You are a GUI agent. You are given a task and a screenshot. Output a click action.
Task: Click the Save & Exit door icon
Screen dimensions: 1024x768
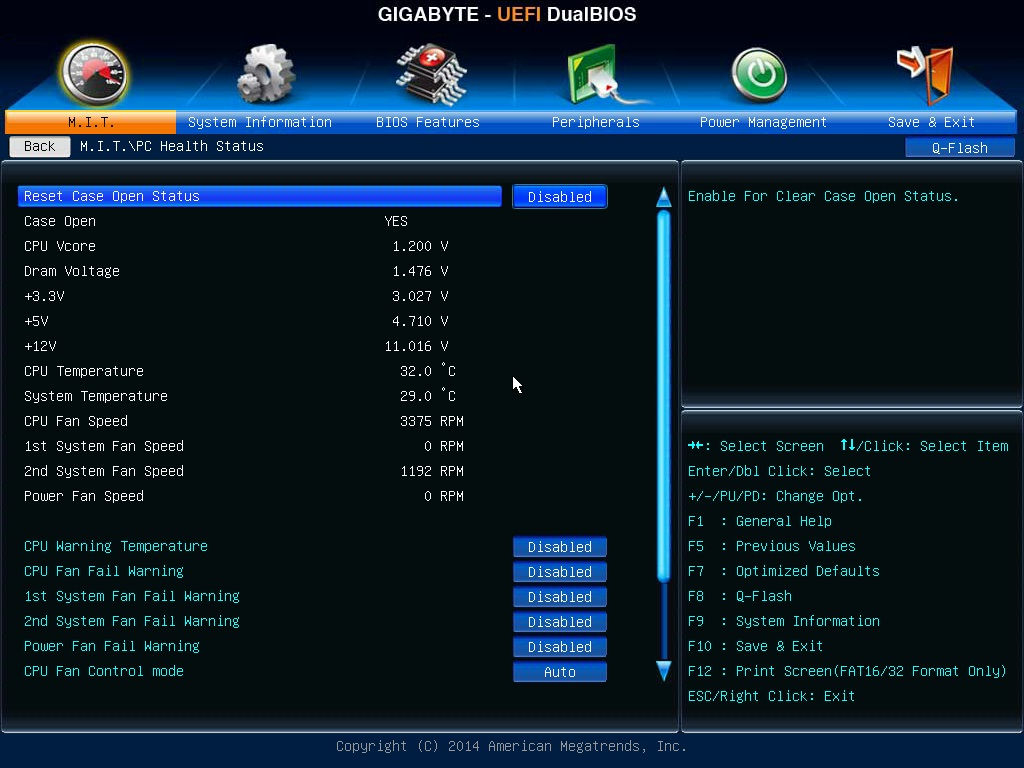click(925, 74)
